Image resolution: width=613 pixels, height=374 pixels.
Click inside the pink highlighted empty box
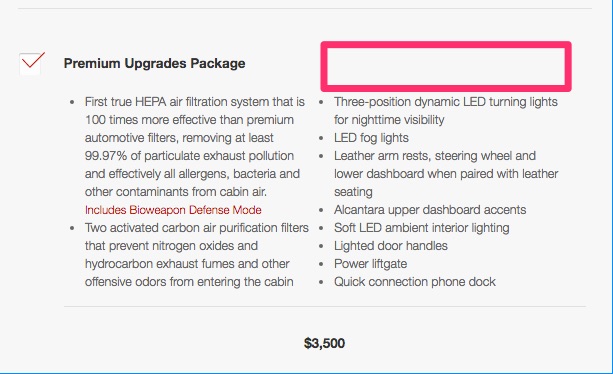(x=446, y=66)
